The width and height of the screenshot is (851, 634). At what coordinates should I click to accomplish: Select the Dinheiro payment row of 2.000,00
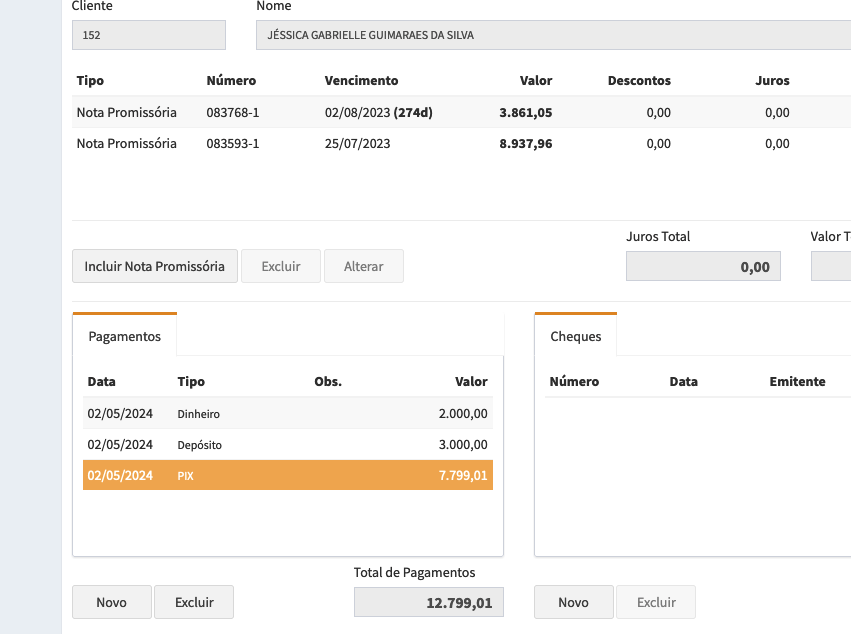click(x=287, y=413)
